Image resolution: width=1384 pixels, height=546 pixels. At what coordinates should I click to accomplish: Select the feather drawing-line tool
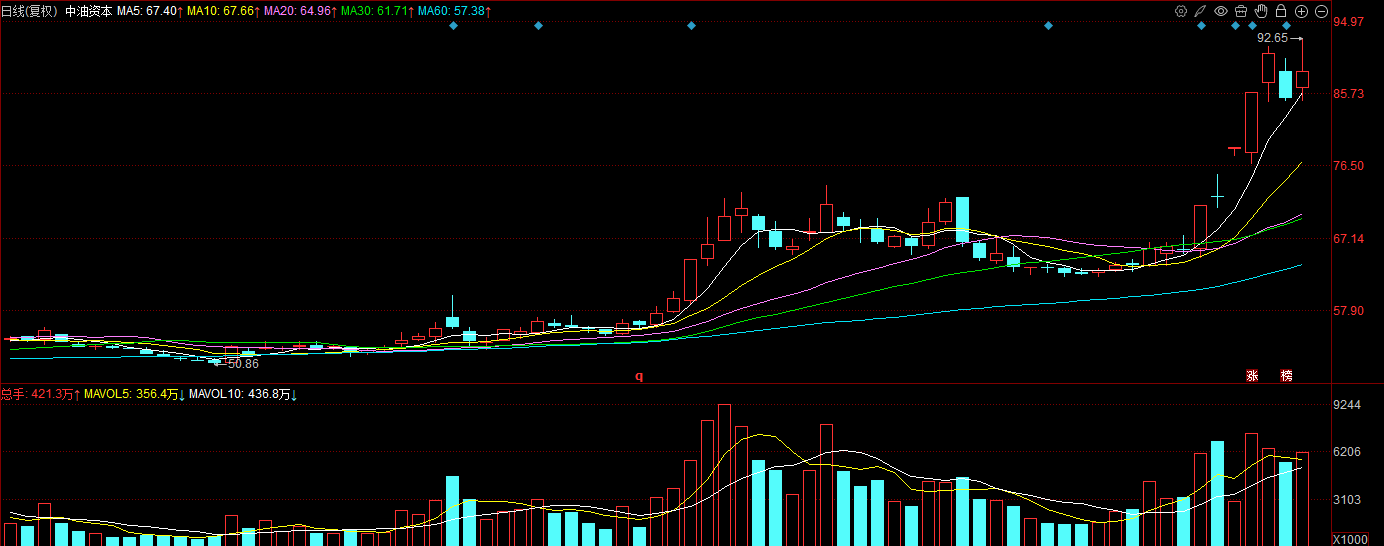point(1200,11)
